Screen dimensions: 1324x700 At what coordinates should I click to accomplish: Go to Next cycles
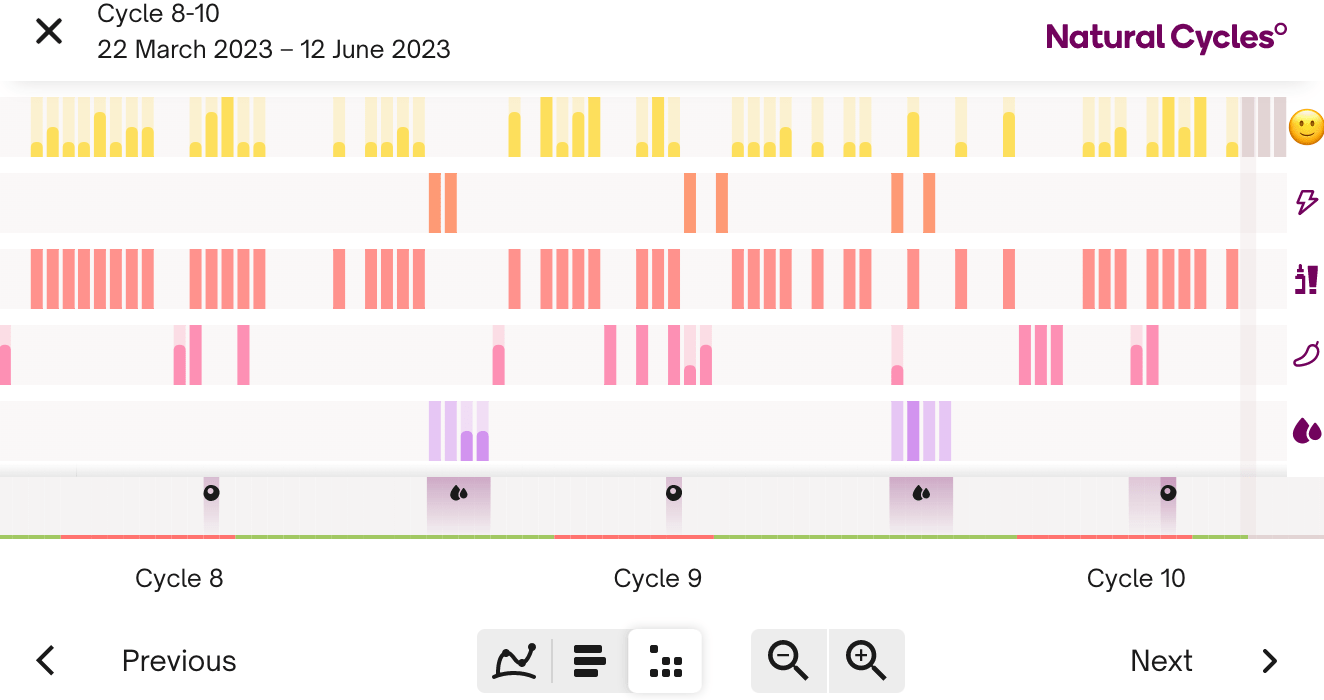click(1161, 661)
